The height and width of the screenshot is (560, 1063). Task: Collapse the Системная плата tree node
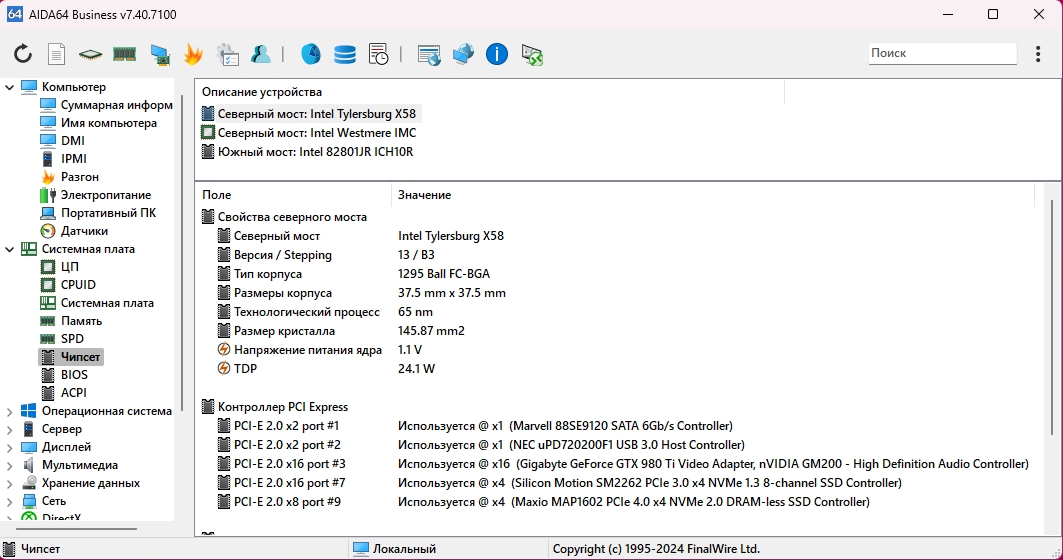(9, 249)
